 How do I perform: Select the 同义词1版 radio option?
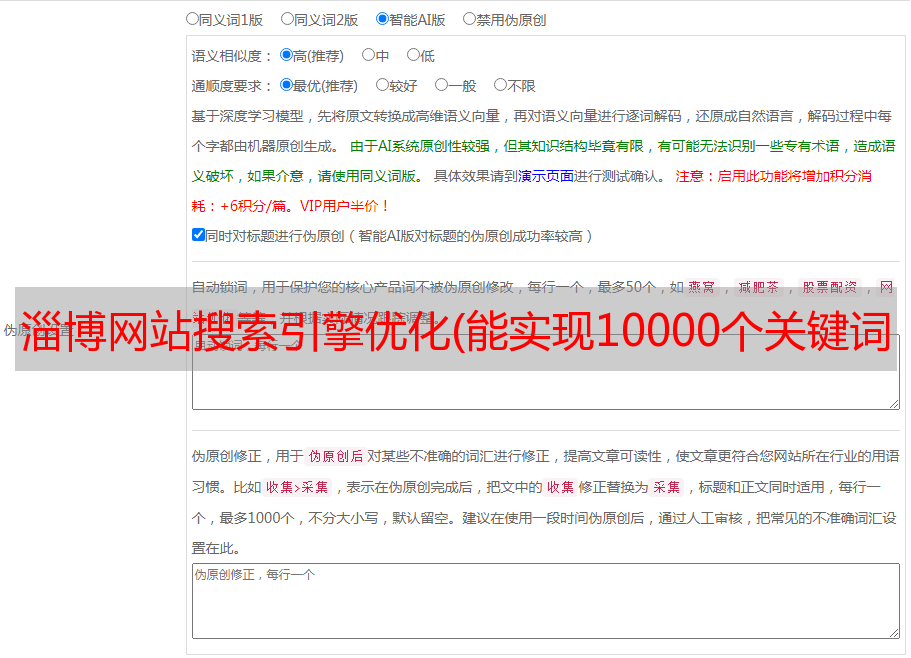tap(192, 19)
